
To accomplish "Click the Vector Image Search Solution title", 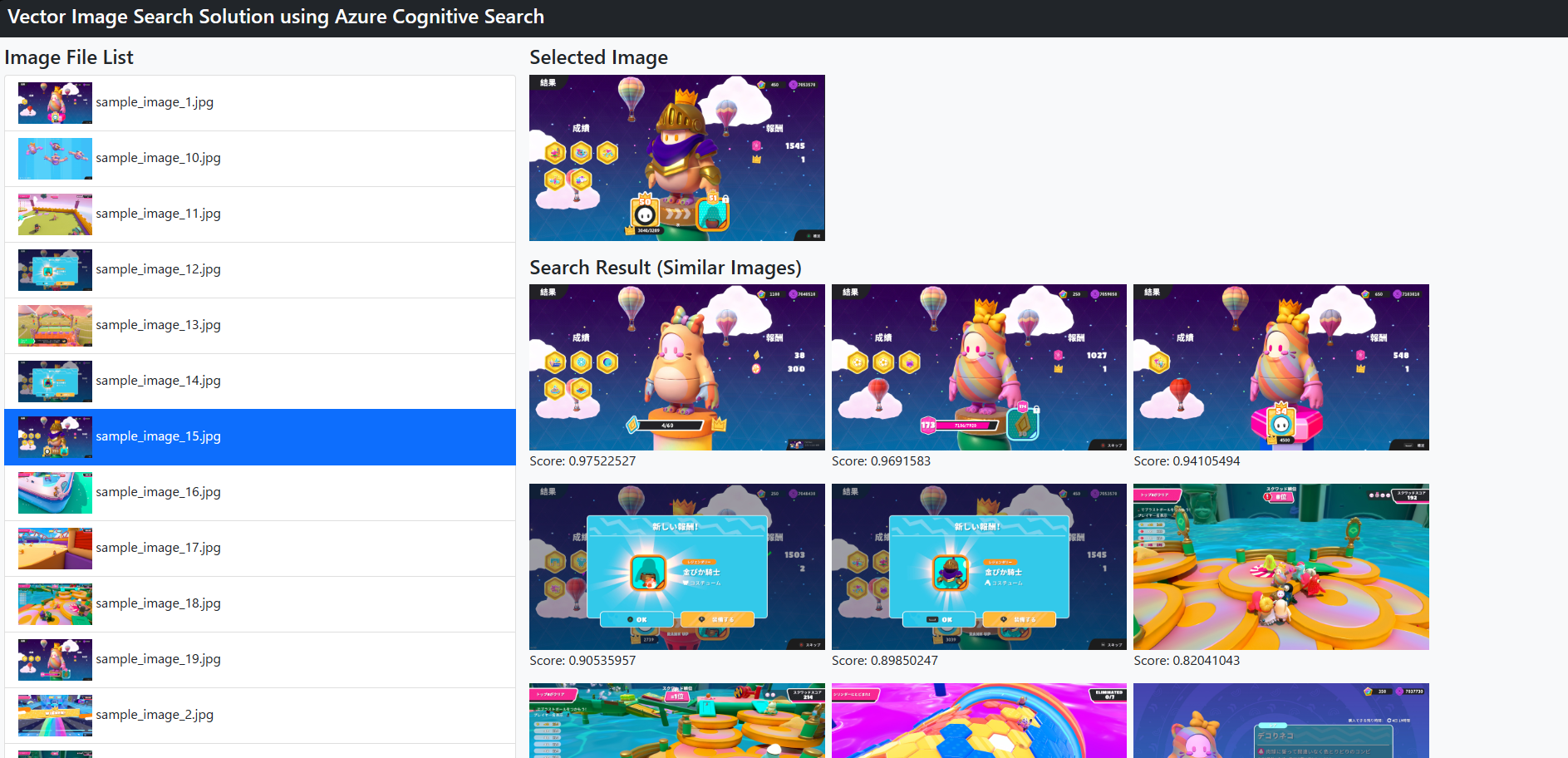I will point(276,17).
